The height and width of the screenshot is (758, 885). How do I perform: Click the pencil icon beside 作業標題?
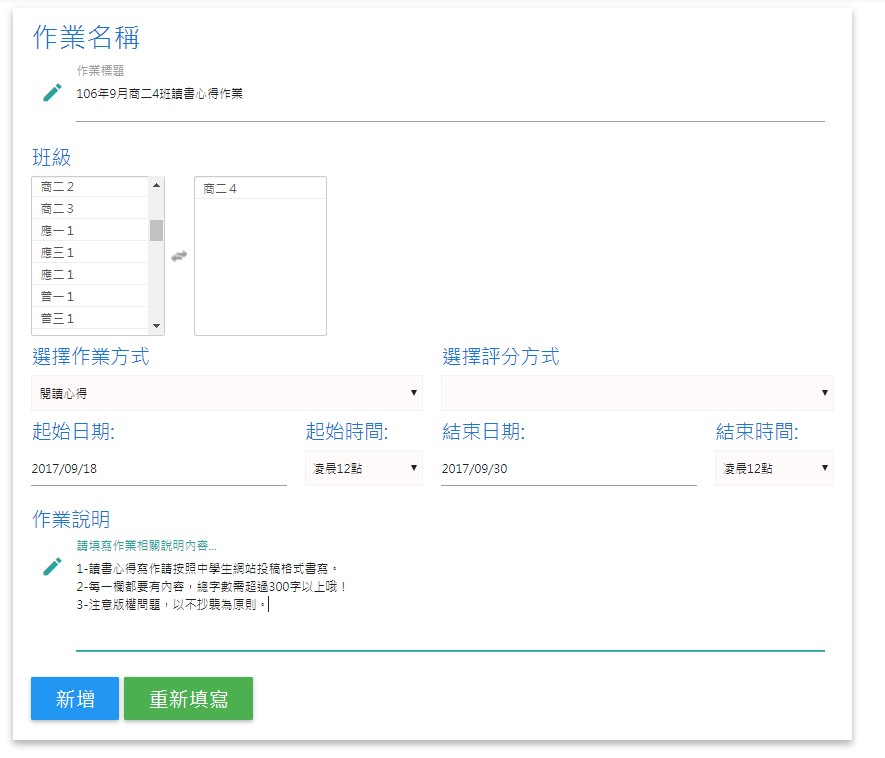point(52,93)
